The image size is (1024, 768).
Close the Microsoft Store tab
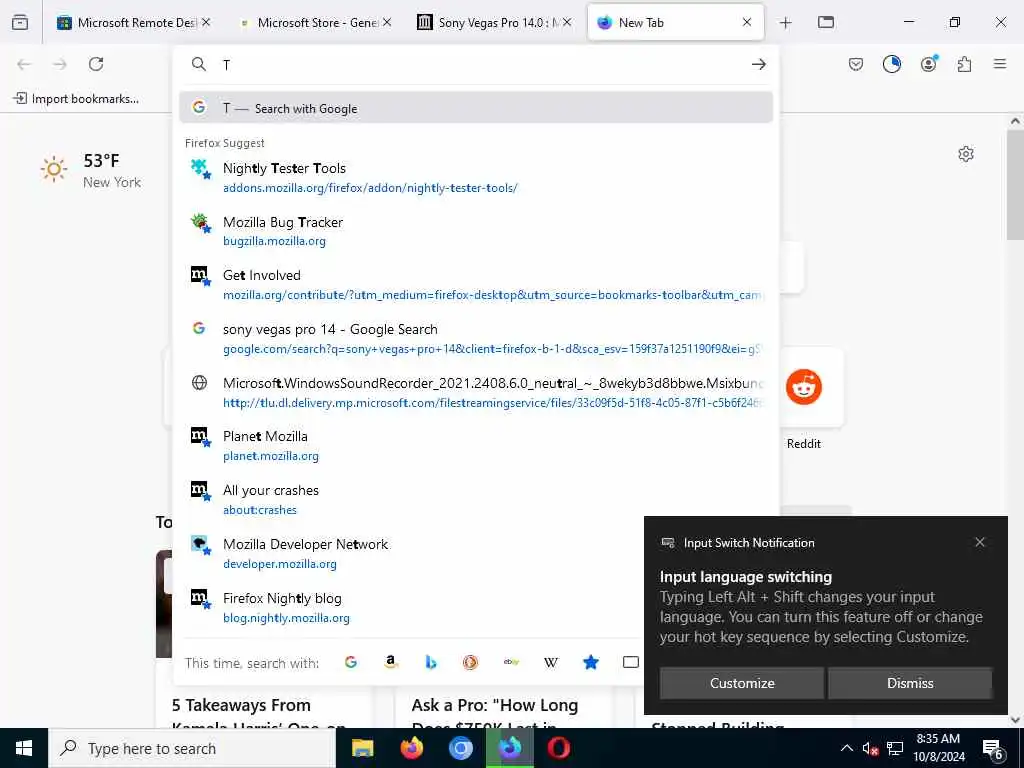pos(387,22)
